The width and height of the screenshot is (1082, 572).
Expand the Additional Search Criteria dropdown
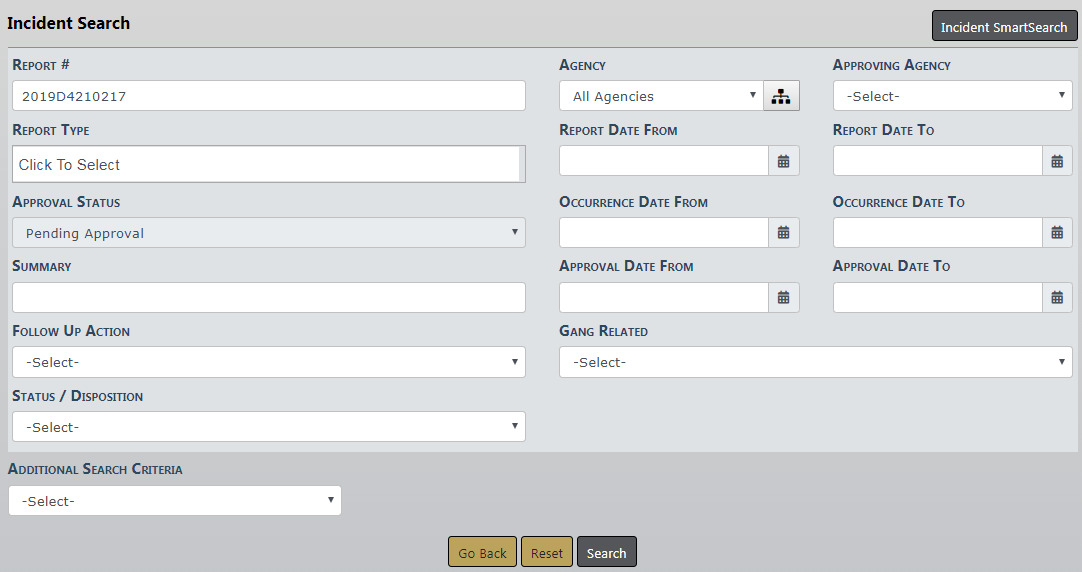point(174,501)
